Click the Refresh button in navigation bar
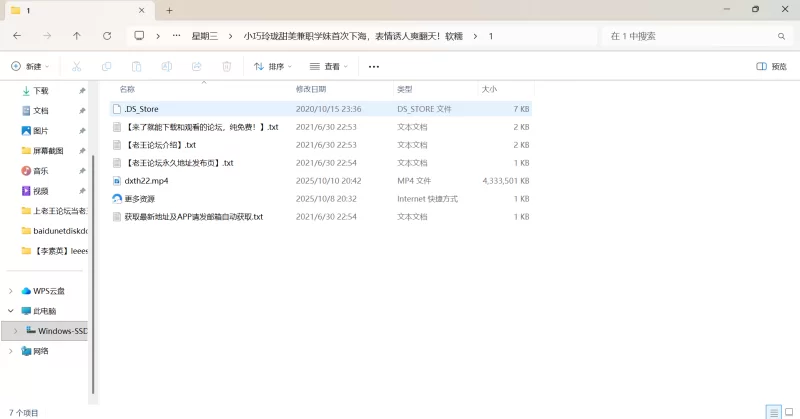Viewport: 800px width, 419px height. click(107, 36)
